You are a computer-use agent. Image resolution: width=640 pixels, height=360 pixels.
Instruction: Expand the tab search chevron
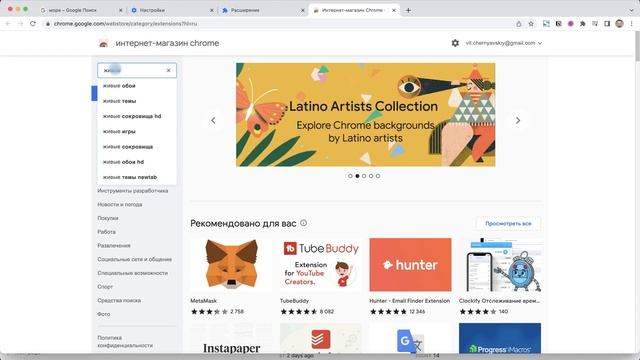tap(631, 10)
